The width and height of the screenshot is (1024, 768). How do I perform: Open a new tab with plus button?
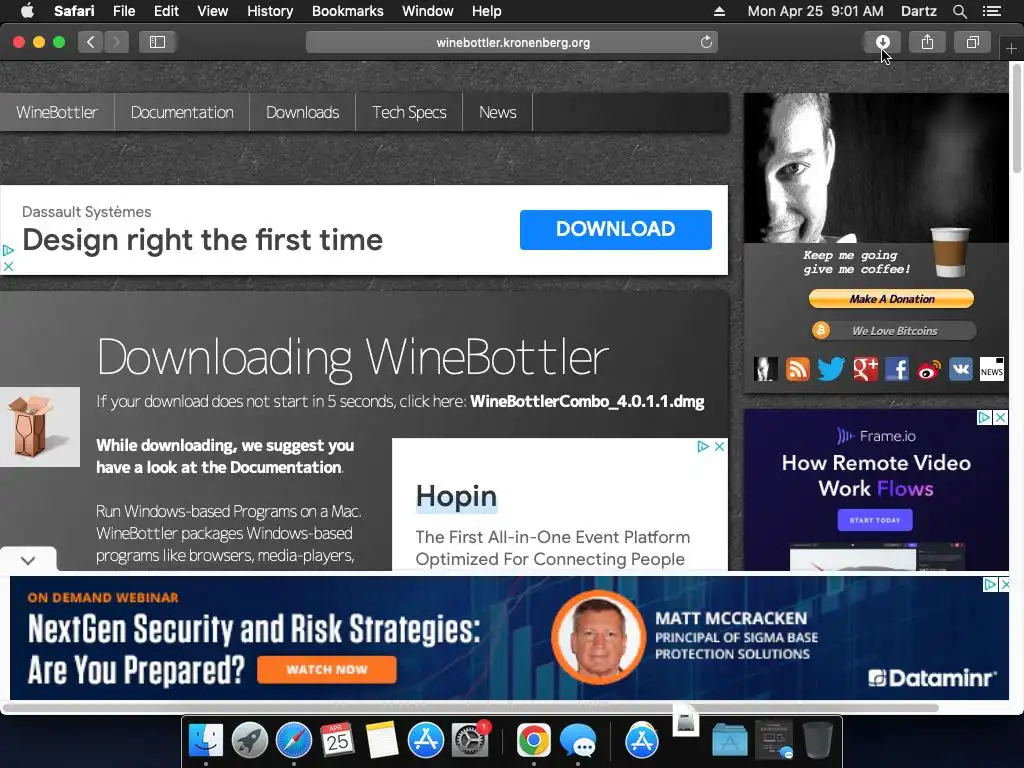click(1011, 48)
